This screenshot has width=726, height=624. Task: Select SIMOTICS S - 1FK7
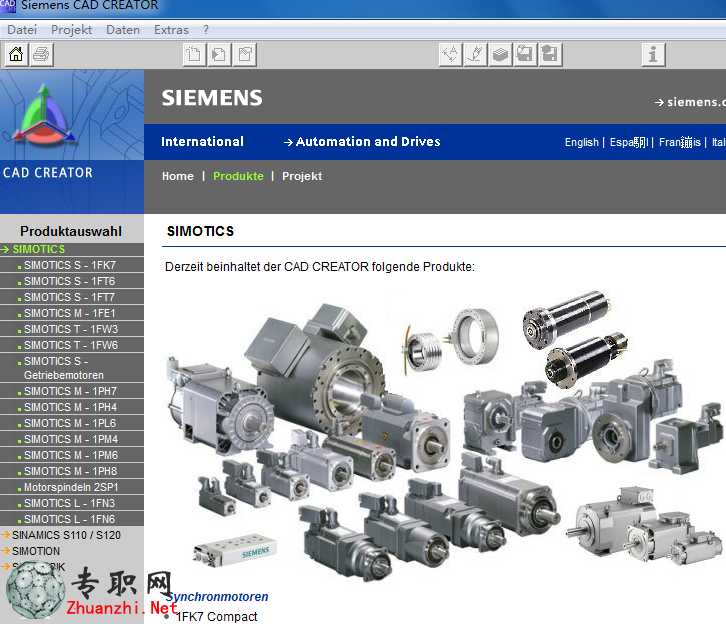[72, 265]
